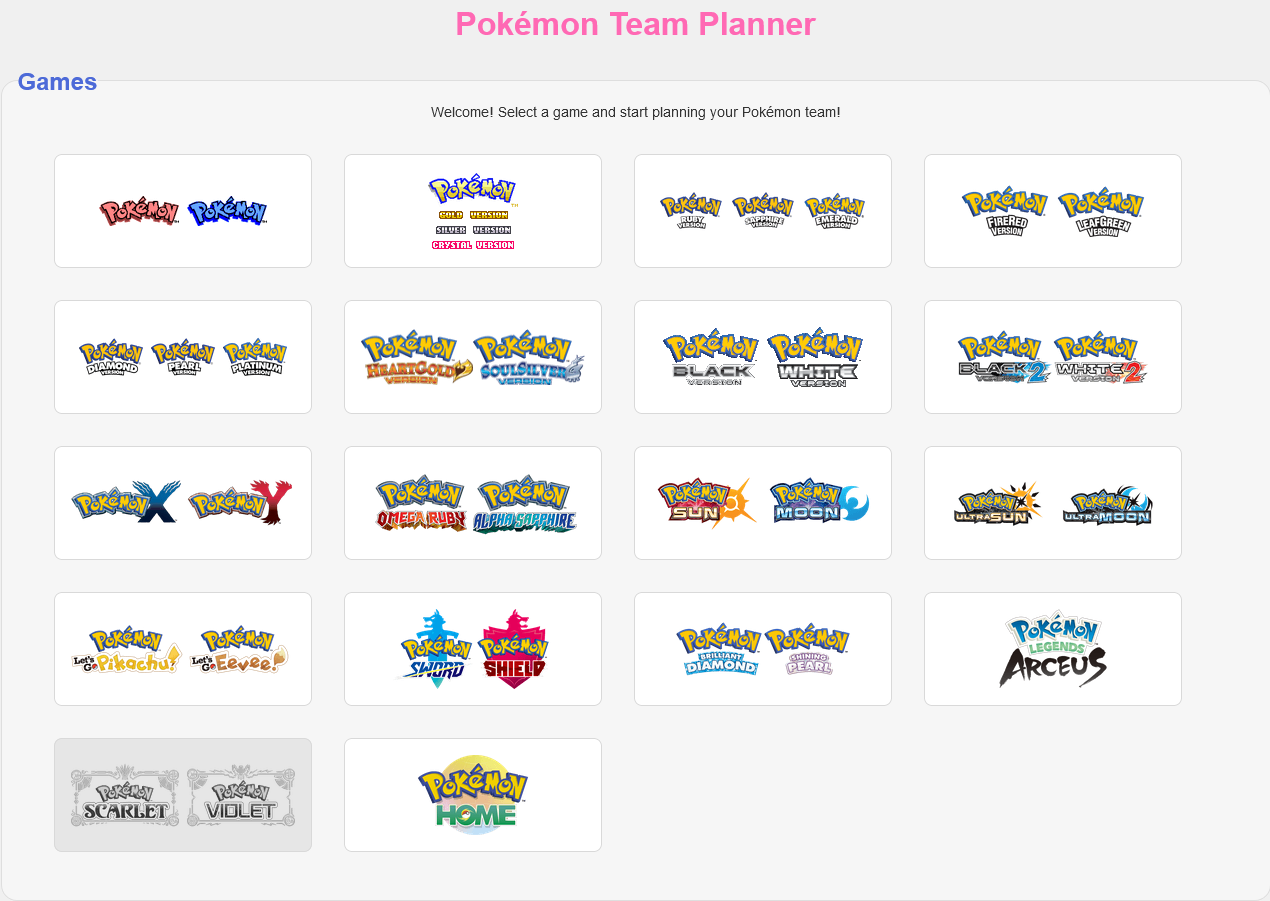Open the Gold, Silver, Crystal game card

coord(473,211)
